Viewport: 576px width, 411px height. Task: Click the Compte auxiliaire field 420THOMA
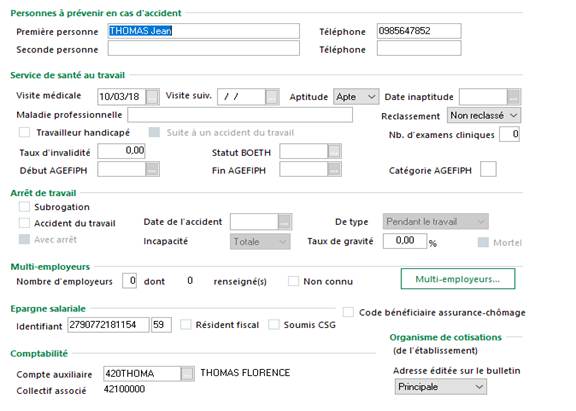point(142,374)
